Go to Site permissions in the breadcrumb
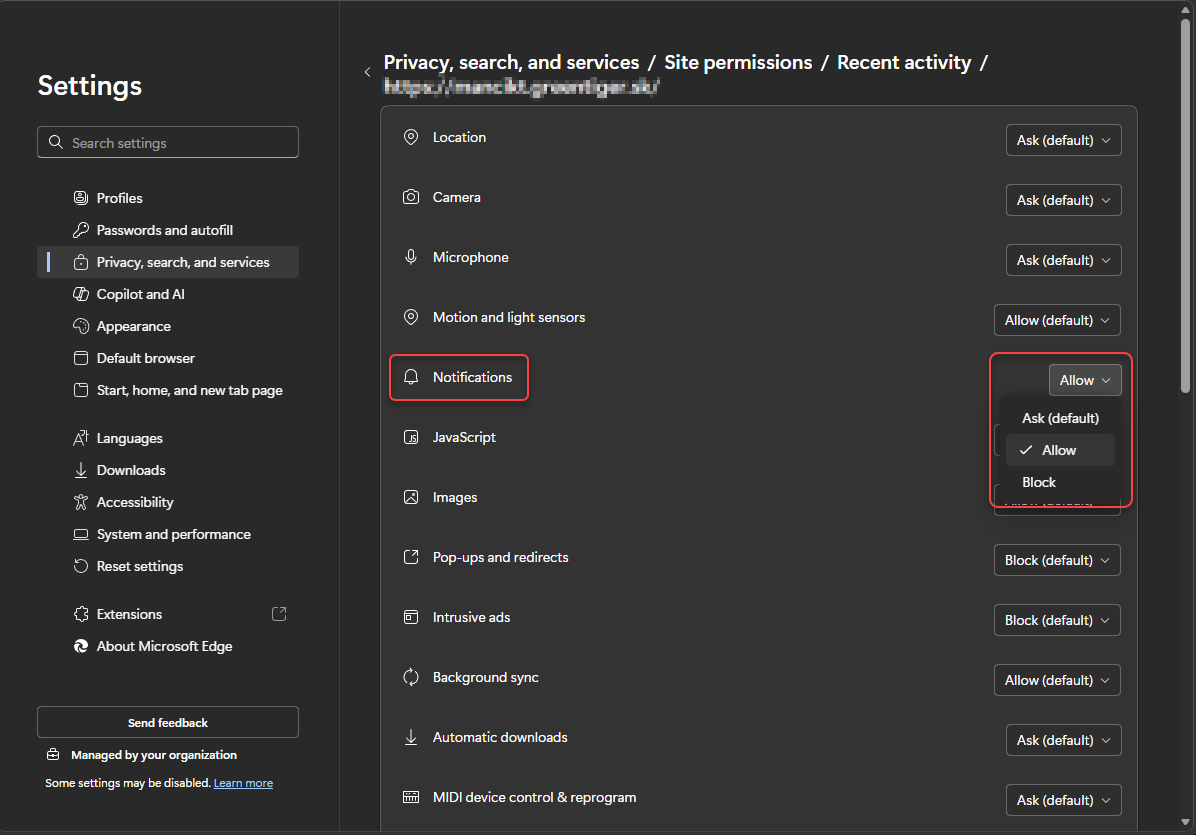 [738, 63]
